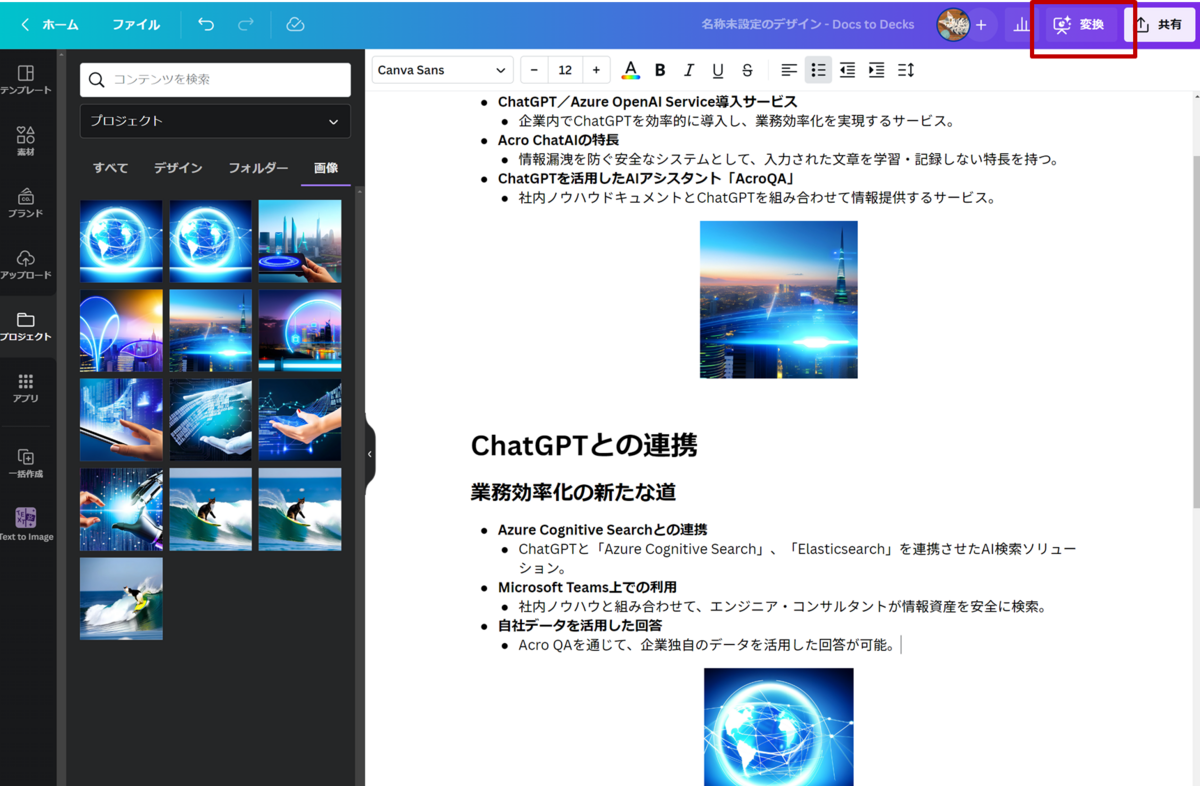Toggle bold formatting
Image resolution: width=1200 pixels, height=786 pixels.
coord(660,70)
